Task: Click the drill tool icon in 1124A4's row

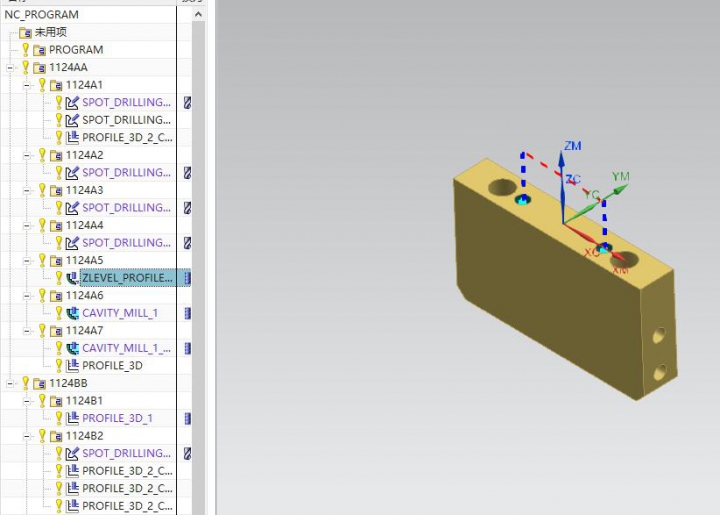Action: (187, 243)
